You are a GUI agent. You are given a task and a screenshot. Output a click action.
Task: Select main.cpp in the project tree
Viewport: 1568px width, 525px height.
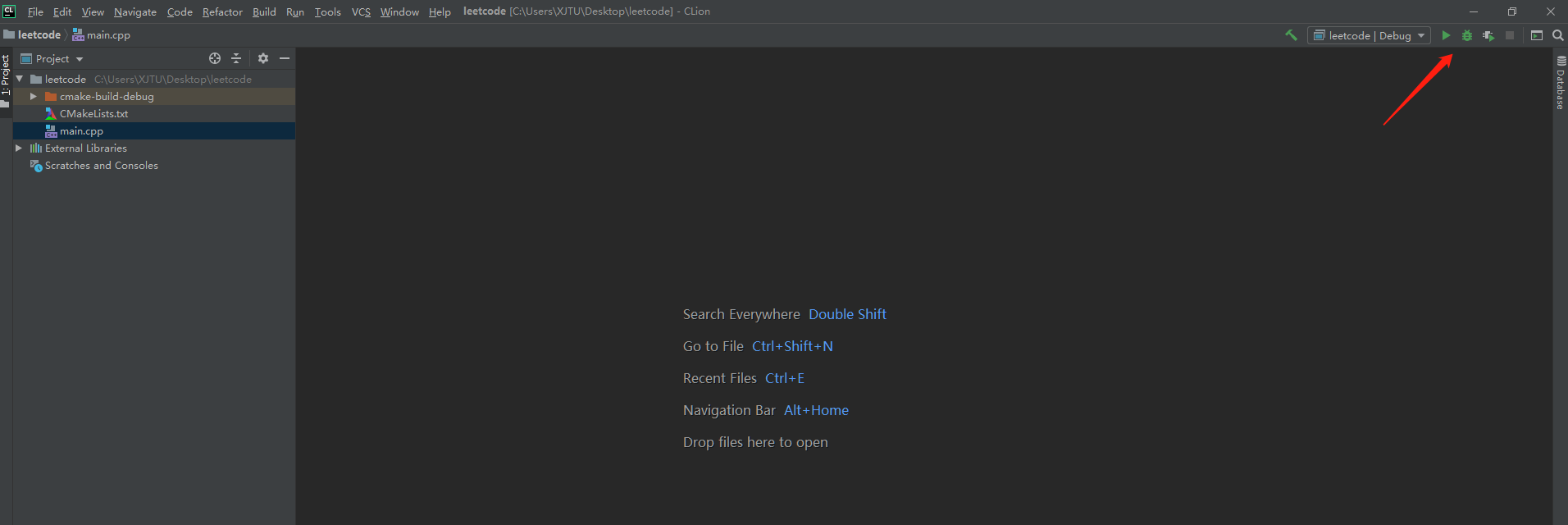[154, 130]
